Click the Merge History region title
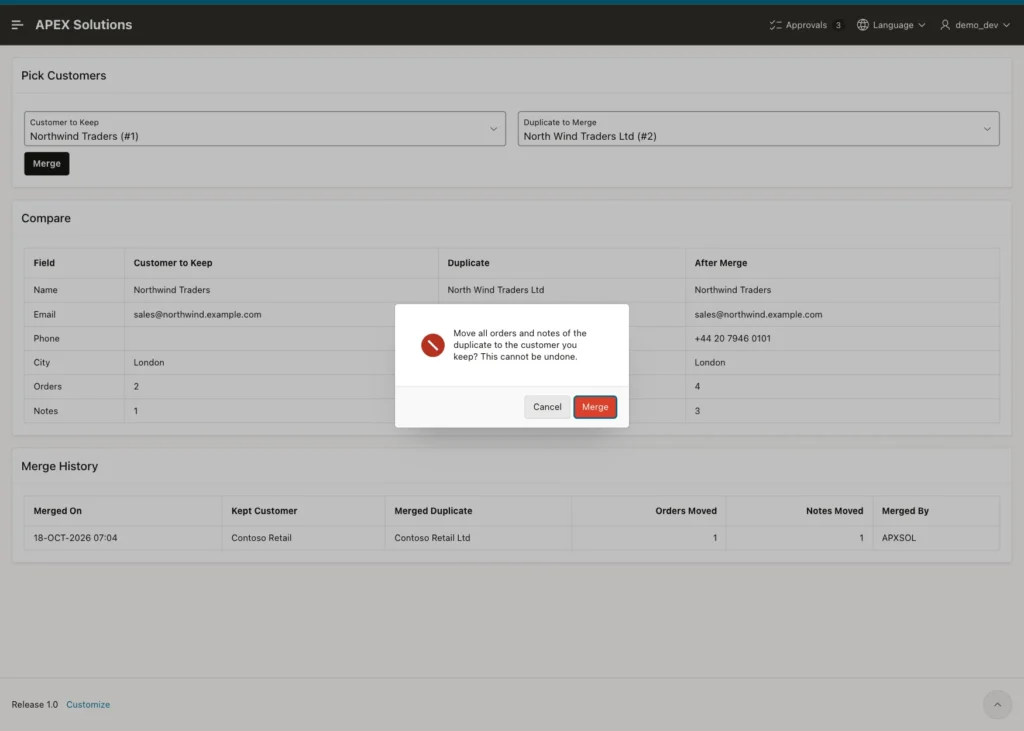 point(59,466)
